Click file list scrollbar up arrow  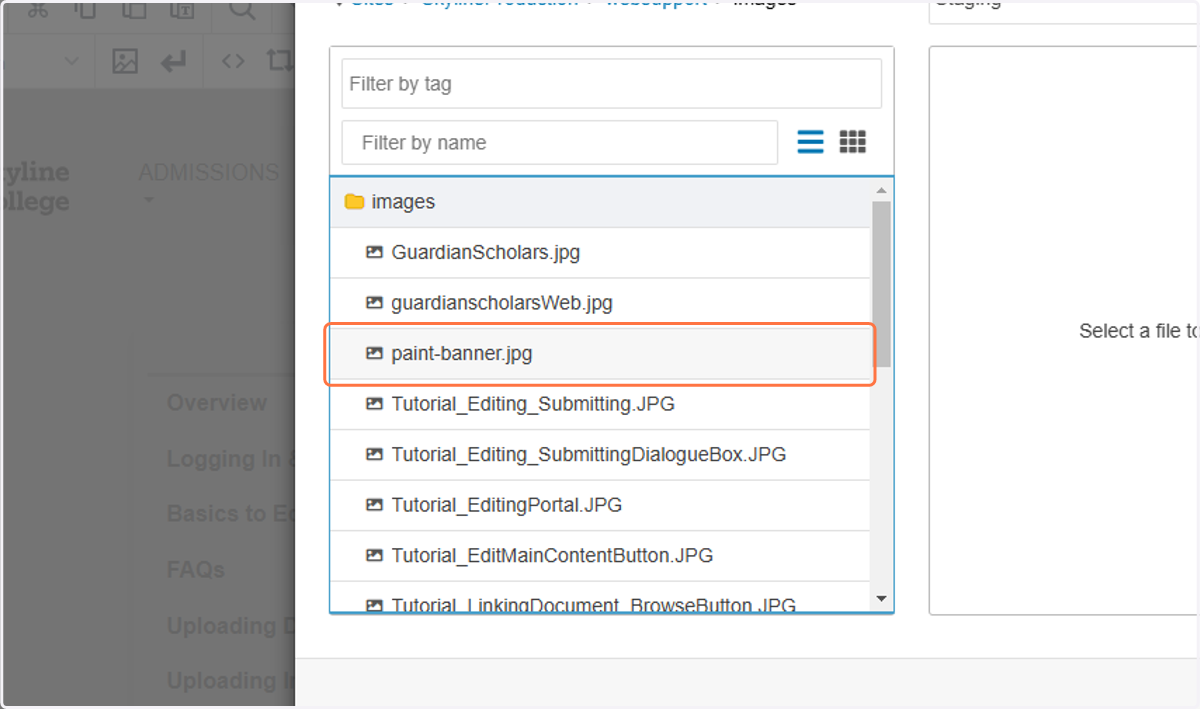pos(881,190)
